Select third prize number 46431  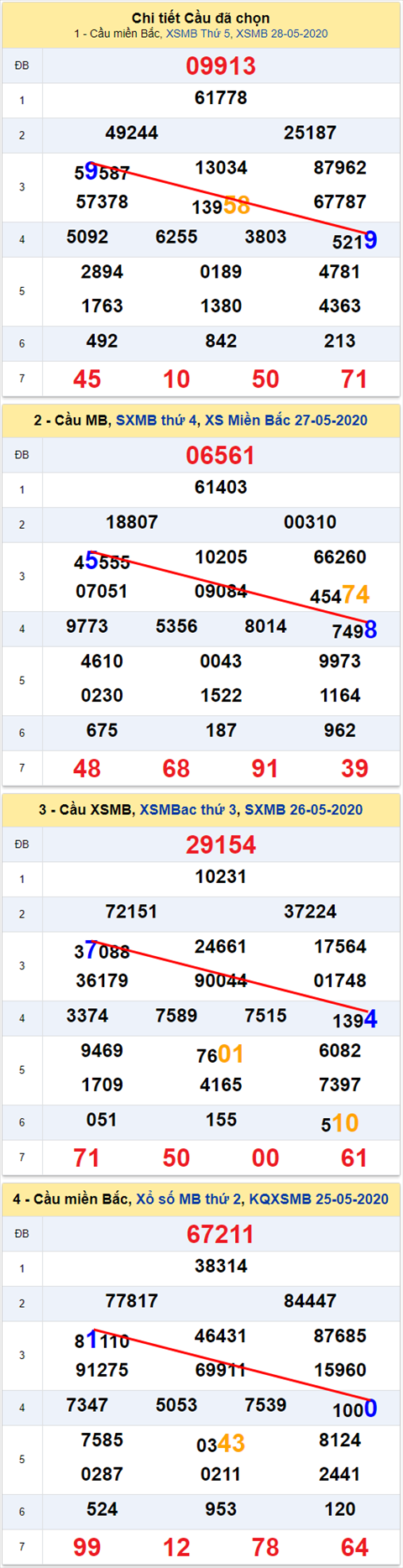pos(221,1336)
